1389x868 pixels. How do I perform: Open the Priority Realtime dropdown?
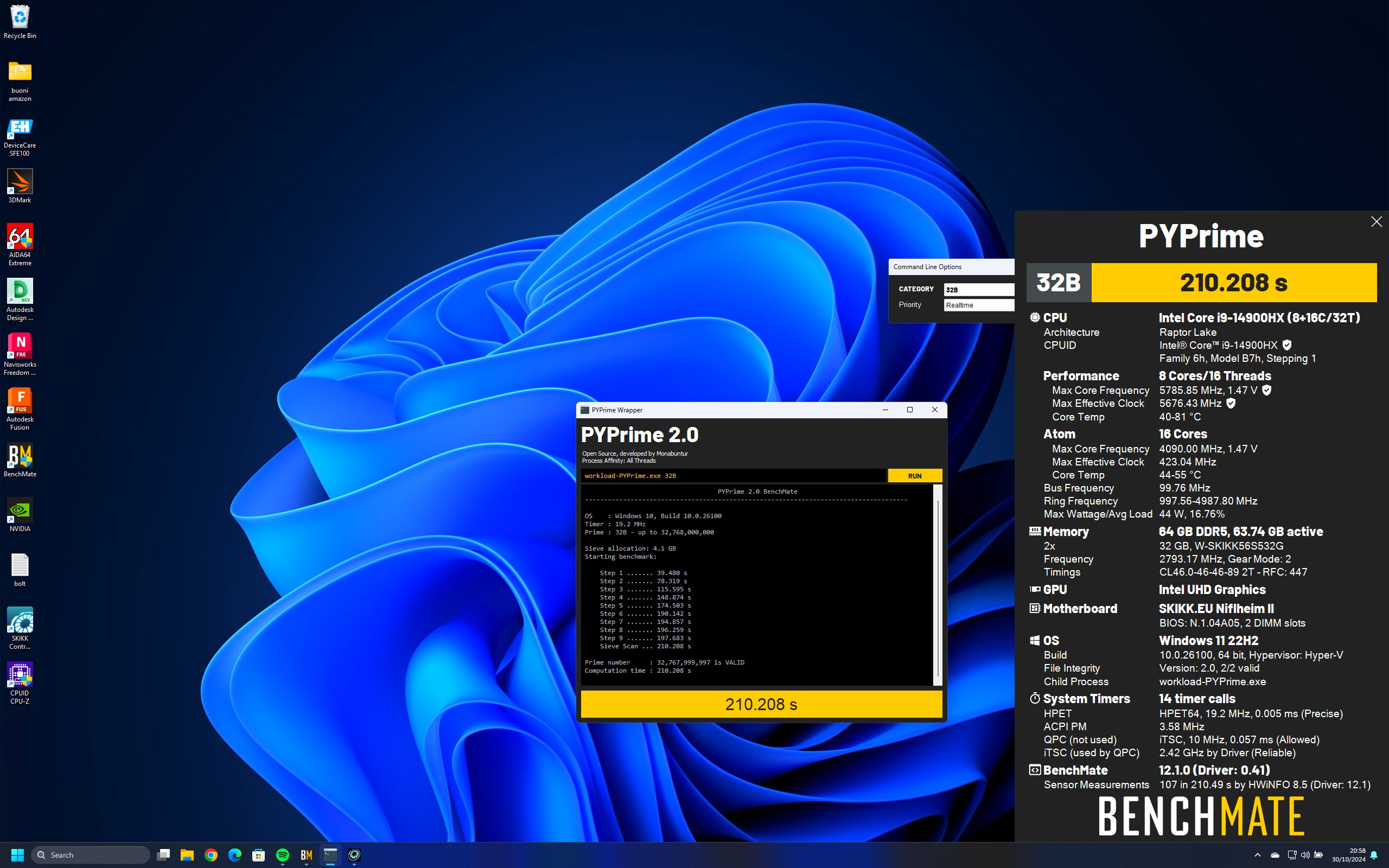pos(979,305)
